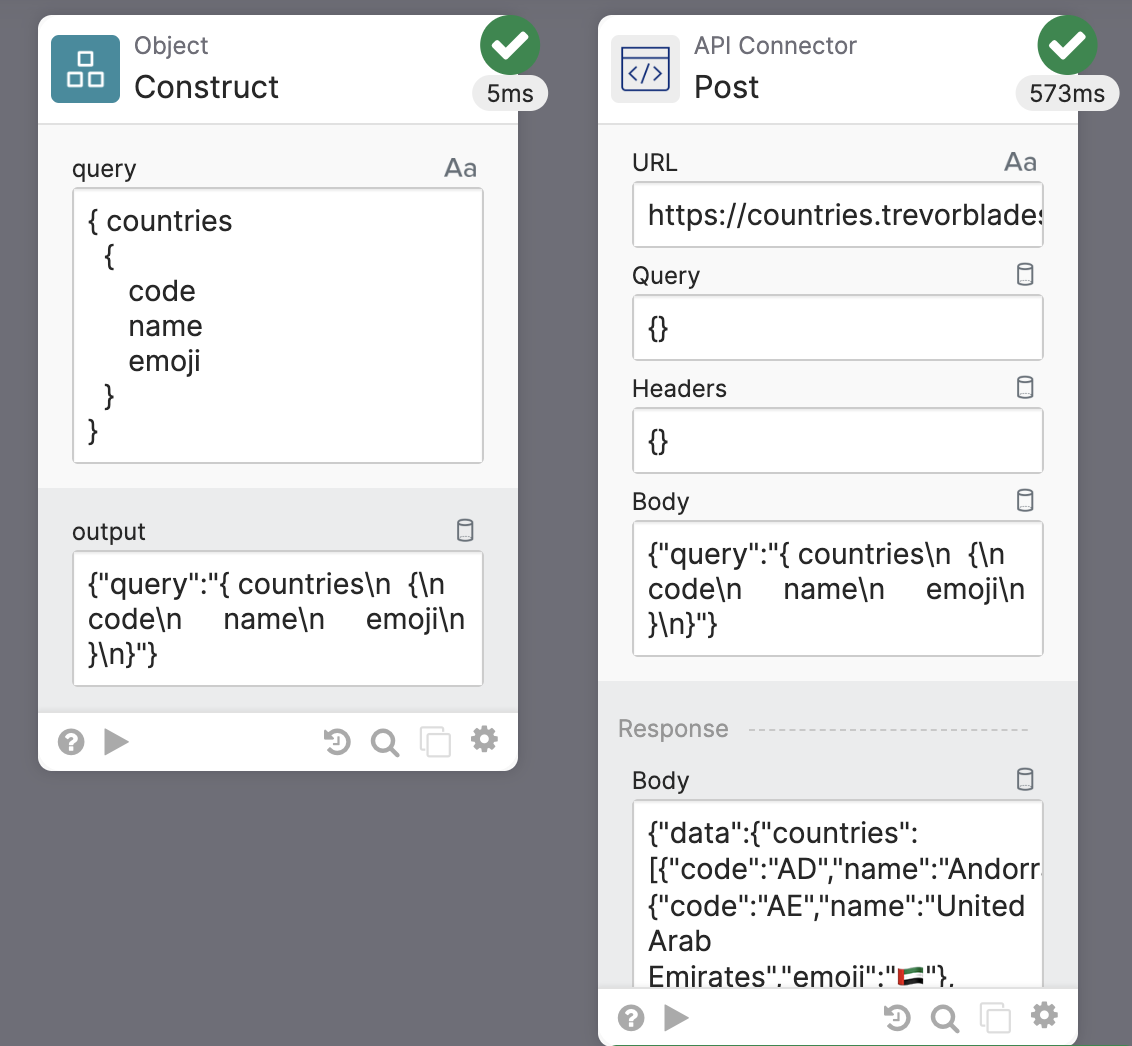This screenshot has width=1132, height=1046.
Task: Click into the URL input field
Action: point(838,214)
